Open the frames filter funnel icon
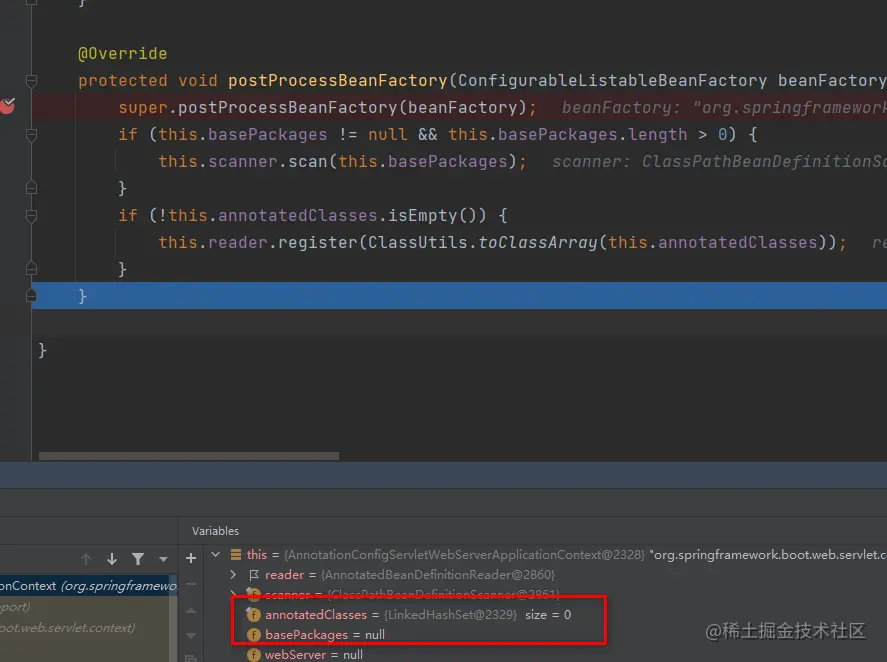The image size is (887, 662). click(x=137, y=559)
